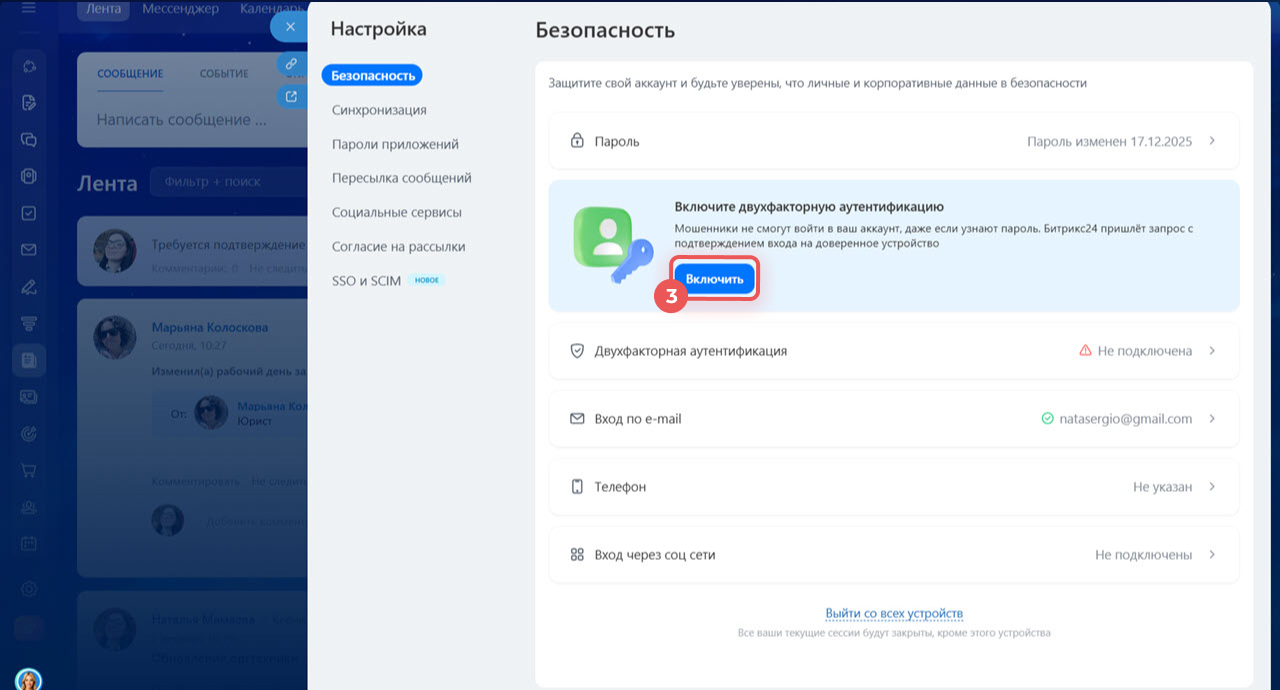1280x690 pixels.
Task: Select the Tasks checklist icon in sidebar
Action: click(28, 211)
